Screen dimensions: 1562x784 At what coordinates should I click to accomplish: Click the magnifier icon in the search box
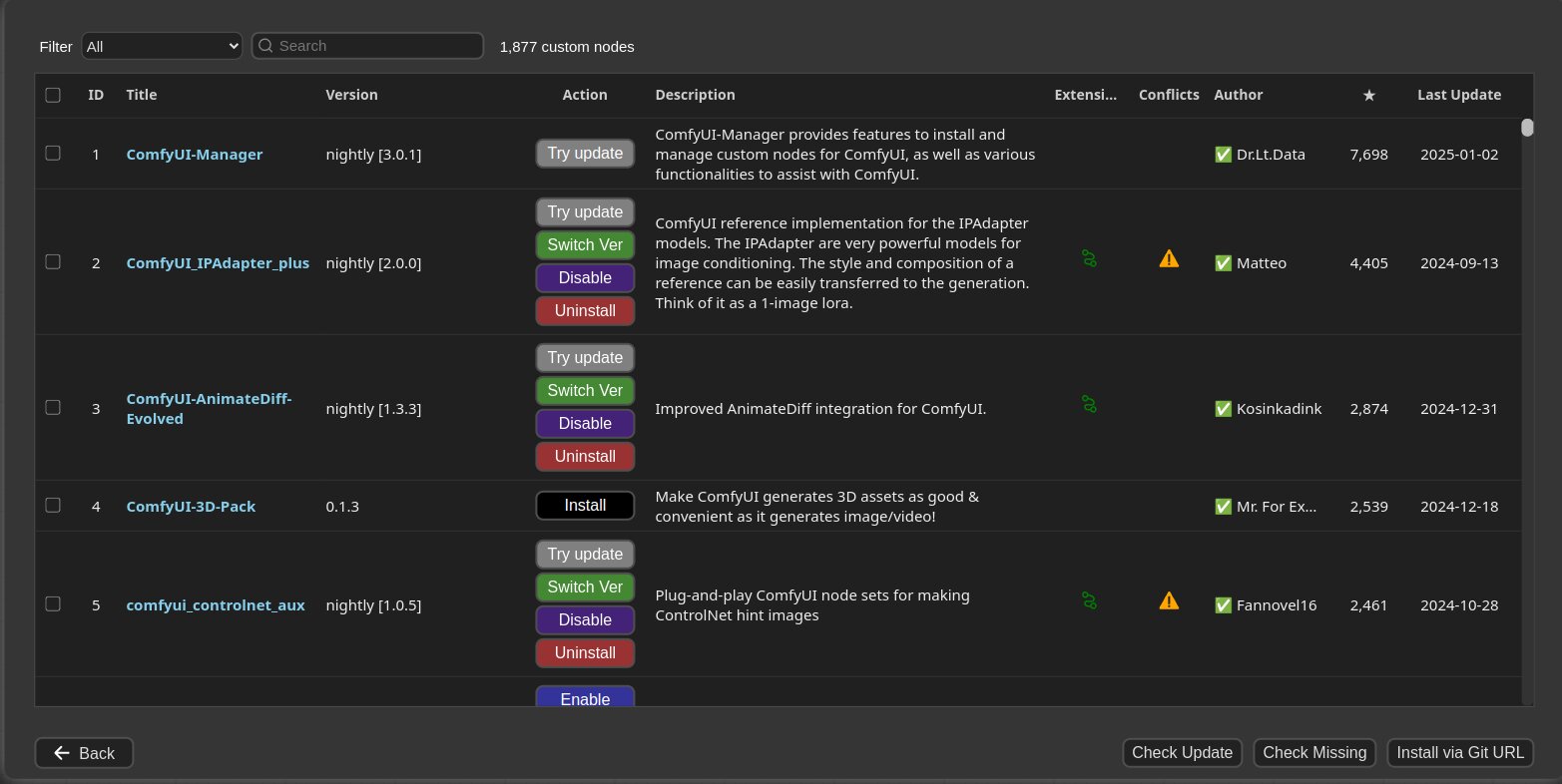265,45
